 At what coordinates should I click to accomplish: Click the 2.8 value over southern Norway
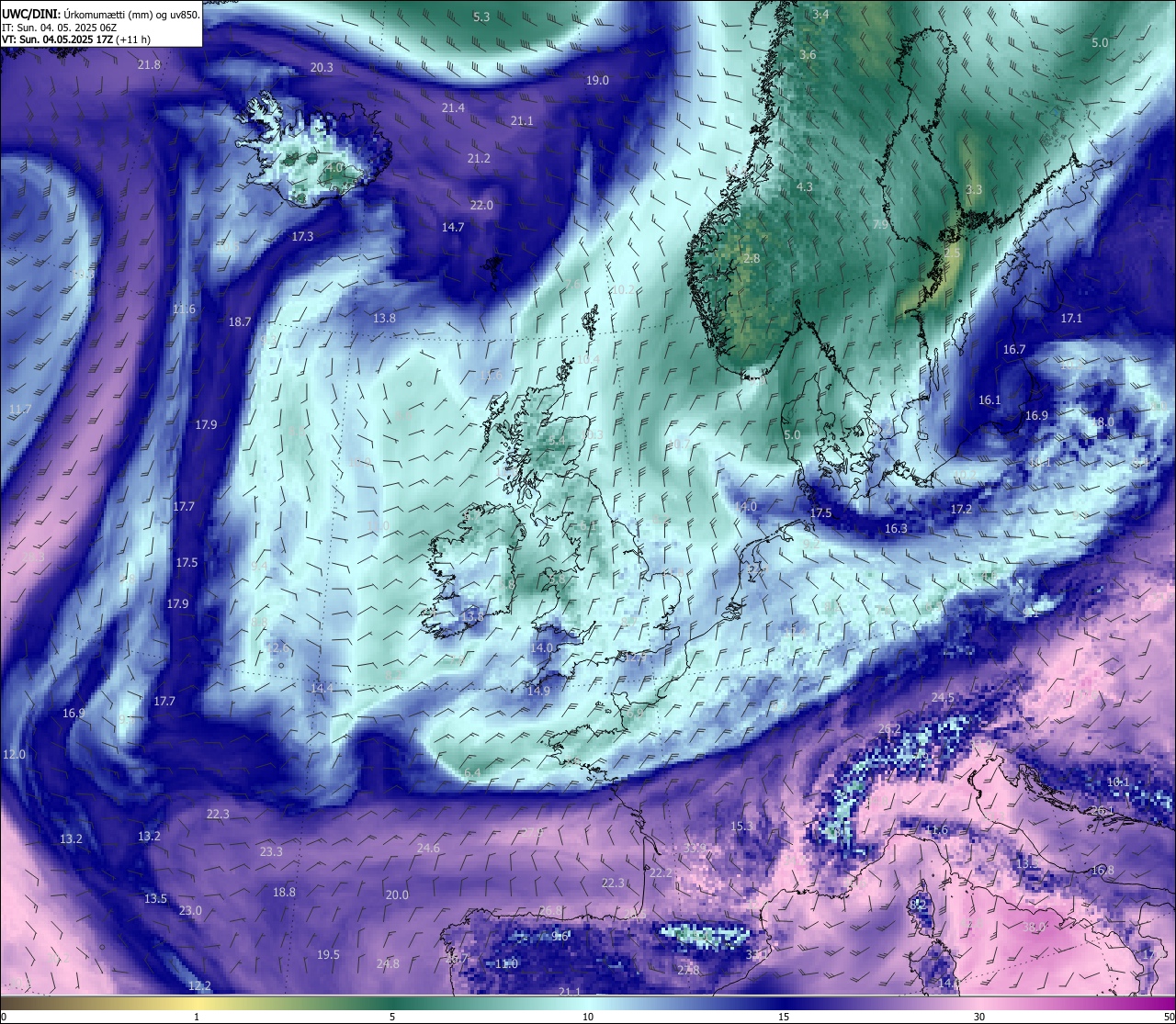pos(752,259)
